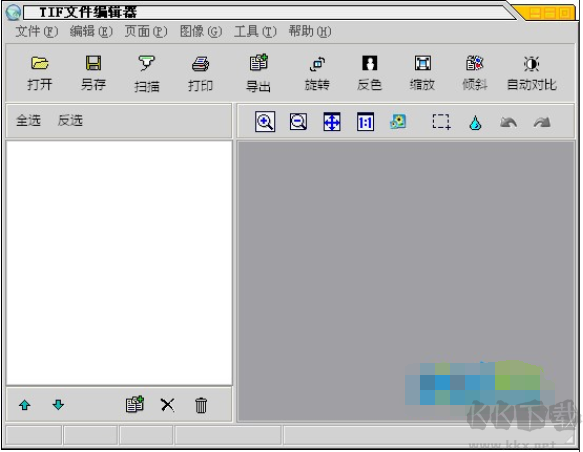Viewport: 583px width, 452px height.
Task: Click the 另存 save-as floppy icon
Action: [93, 63]
